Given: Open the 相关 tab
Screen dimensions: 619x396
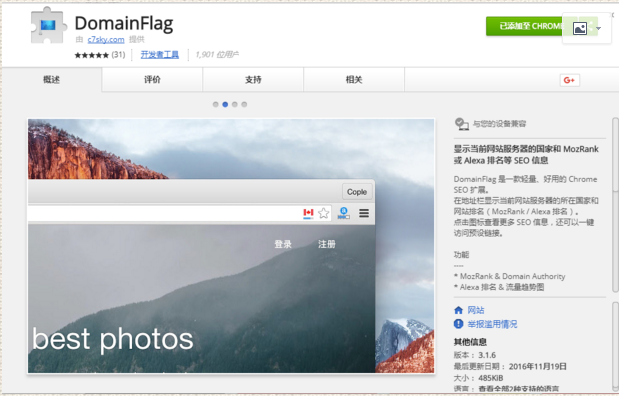Looking at the screenshot, I should [x=354, y=80].
